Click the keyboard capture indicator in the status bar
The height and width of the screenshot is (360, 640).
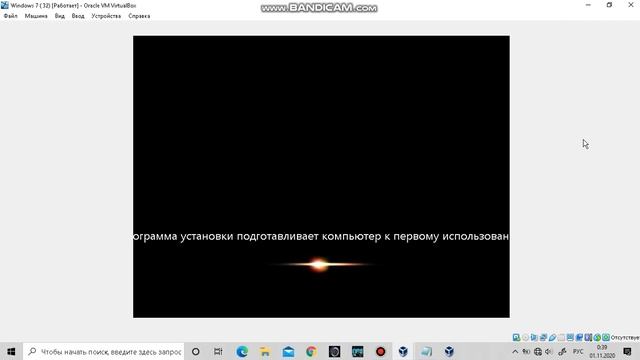tap(606, 337)
